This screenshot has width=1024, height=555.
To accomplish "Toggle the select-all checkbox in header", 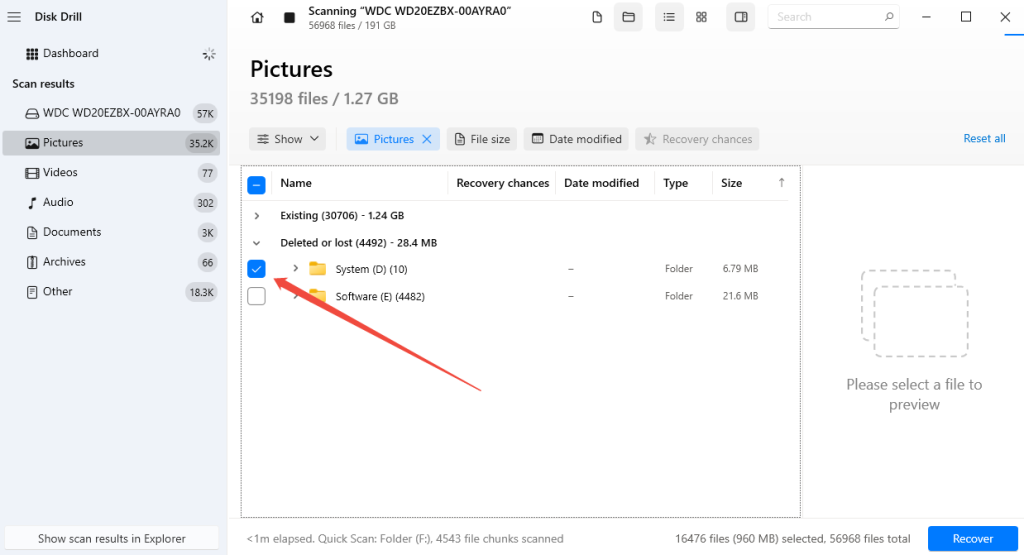I will click(x=256, y=184).
